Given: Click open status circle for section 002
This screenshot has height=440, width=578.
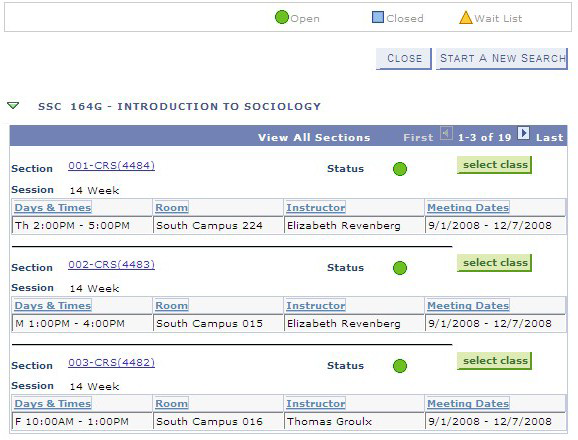Looking at the screenshot, I should 400,268.
